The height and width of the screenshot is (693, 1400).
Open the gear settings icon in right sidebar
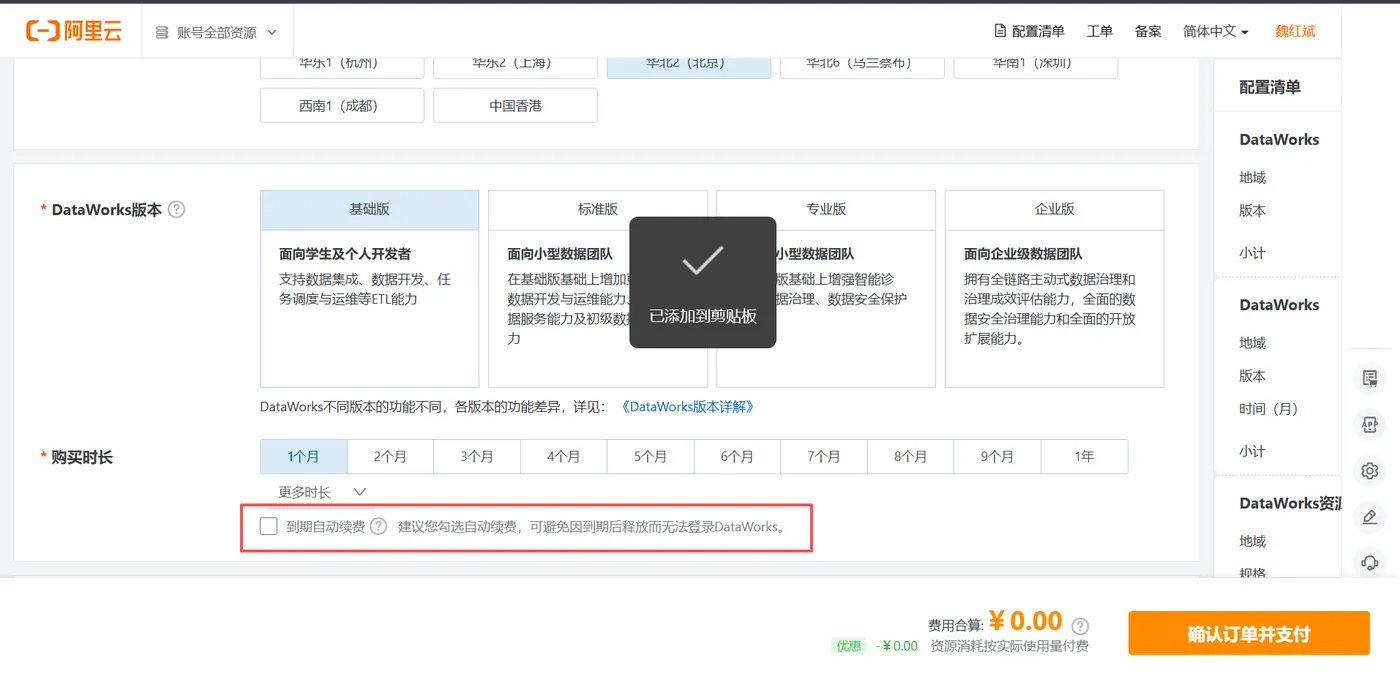(1370, 471)
